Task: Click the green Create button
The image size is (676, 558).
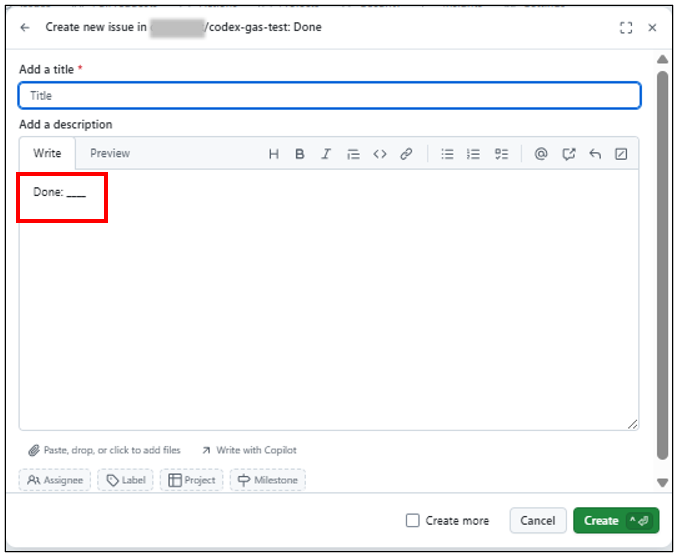Action: (616, 520)
